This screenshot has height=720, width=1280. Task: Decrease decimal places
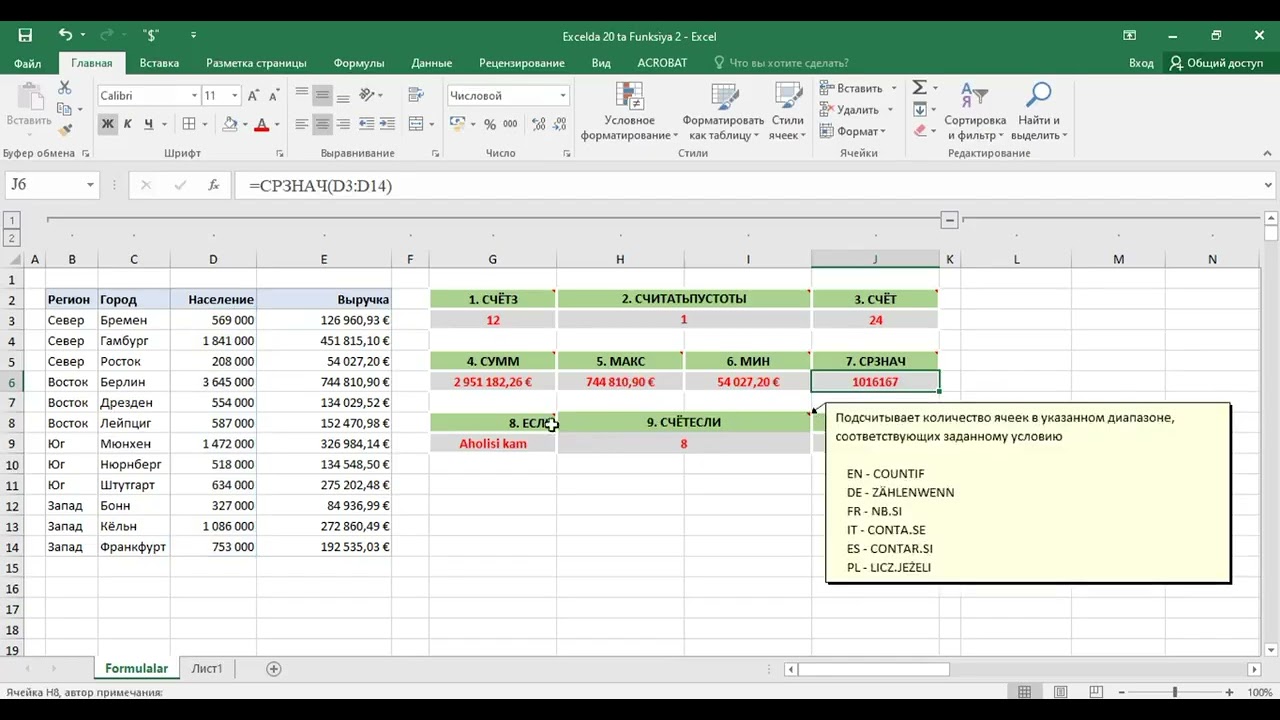[561, 124]
